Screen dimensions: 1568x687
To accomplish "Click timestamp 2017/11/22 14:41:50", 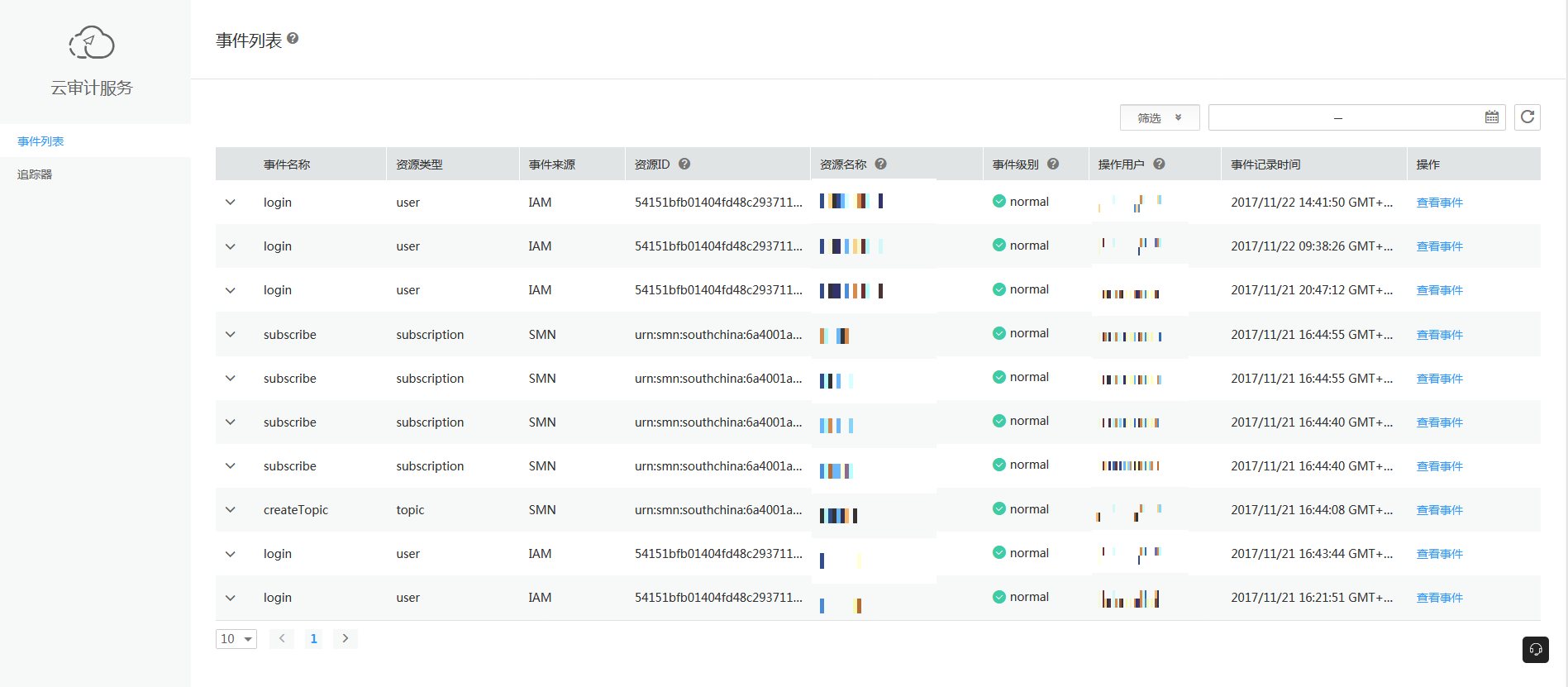I will click(x=1312, y=203).
